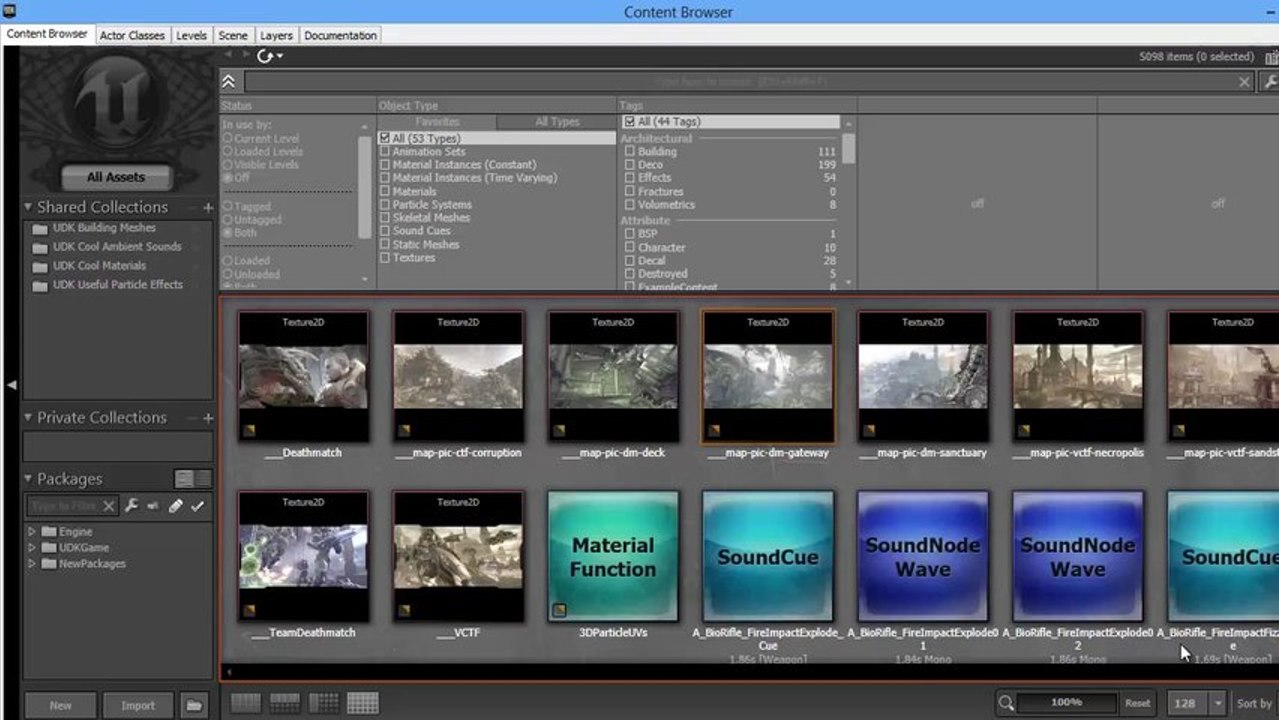The width and height of the screenshot is (1279, 720).
Task: Click the packages pencil icon
Action: (x=175, y=506)
